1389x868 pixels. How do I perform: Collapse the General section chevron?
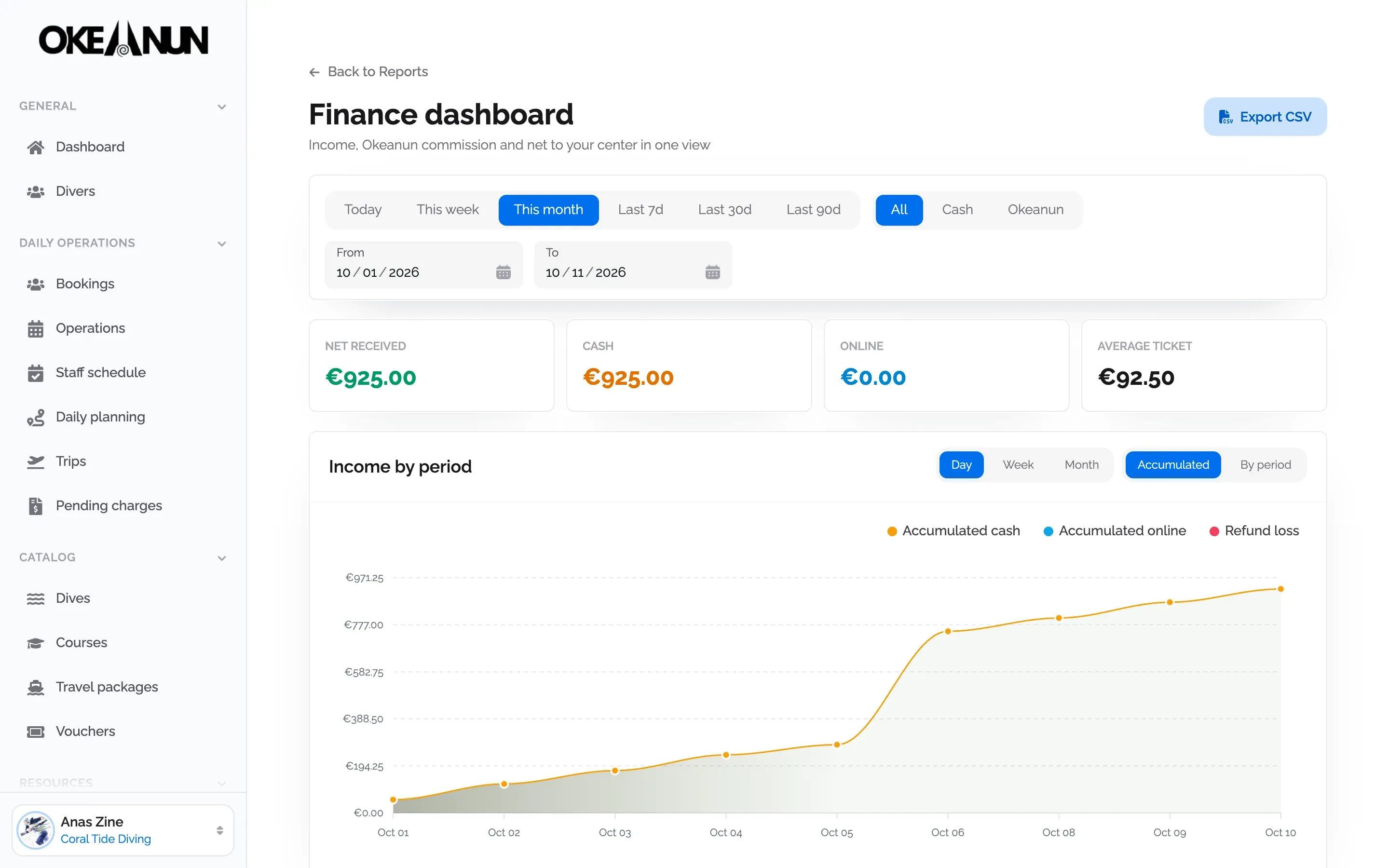click(x=221, y=107)
